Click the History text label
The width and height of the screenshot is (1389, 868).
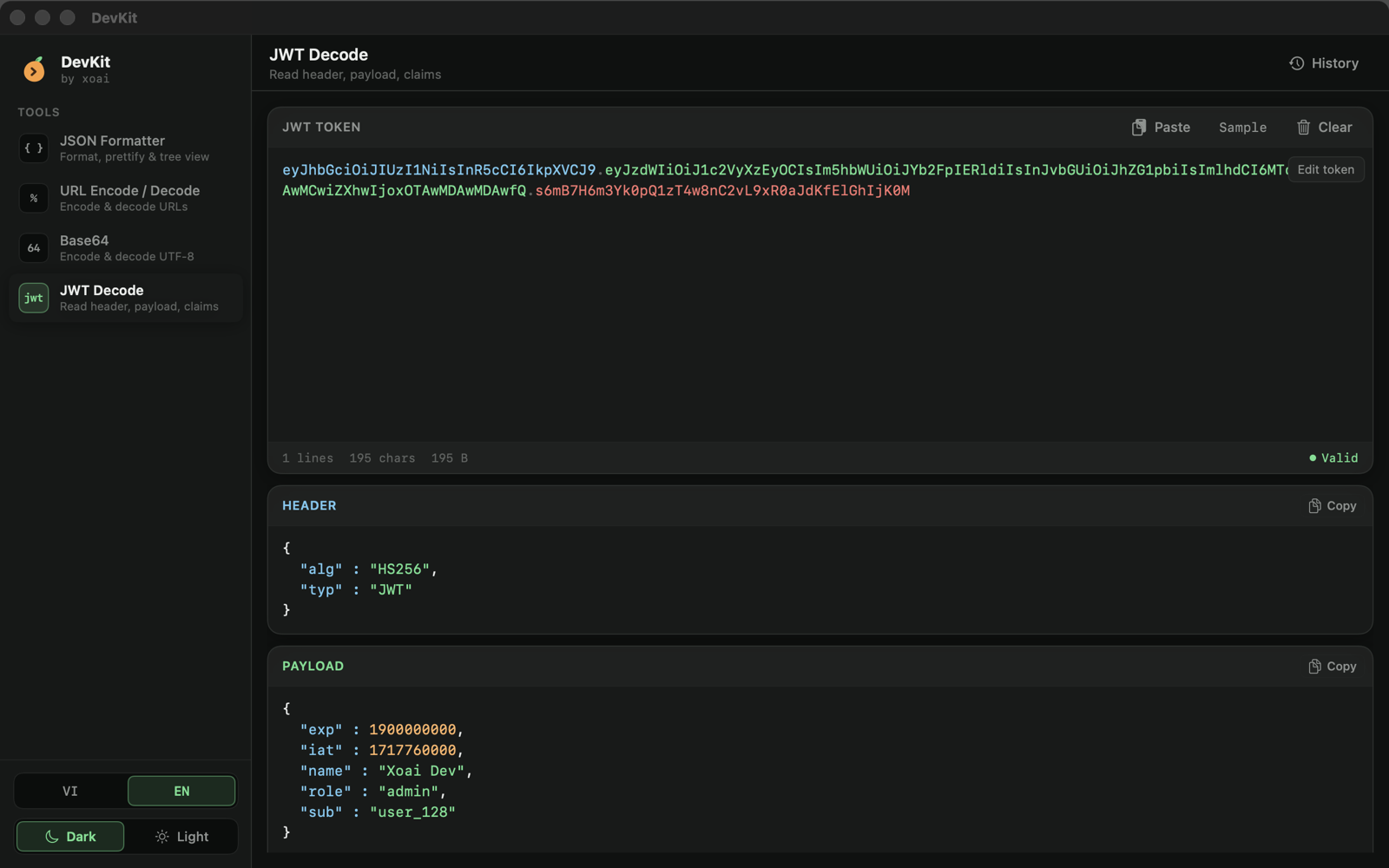tap(1335, 63)
